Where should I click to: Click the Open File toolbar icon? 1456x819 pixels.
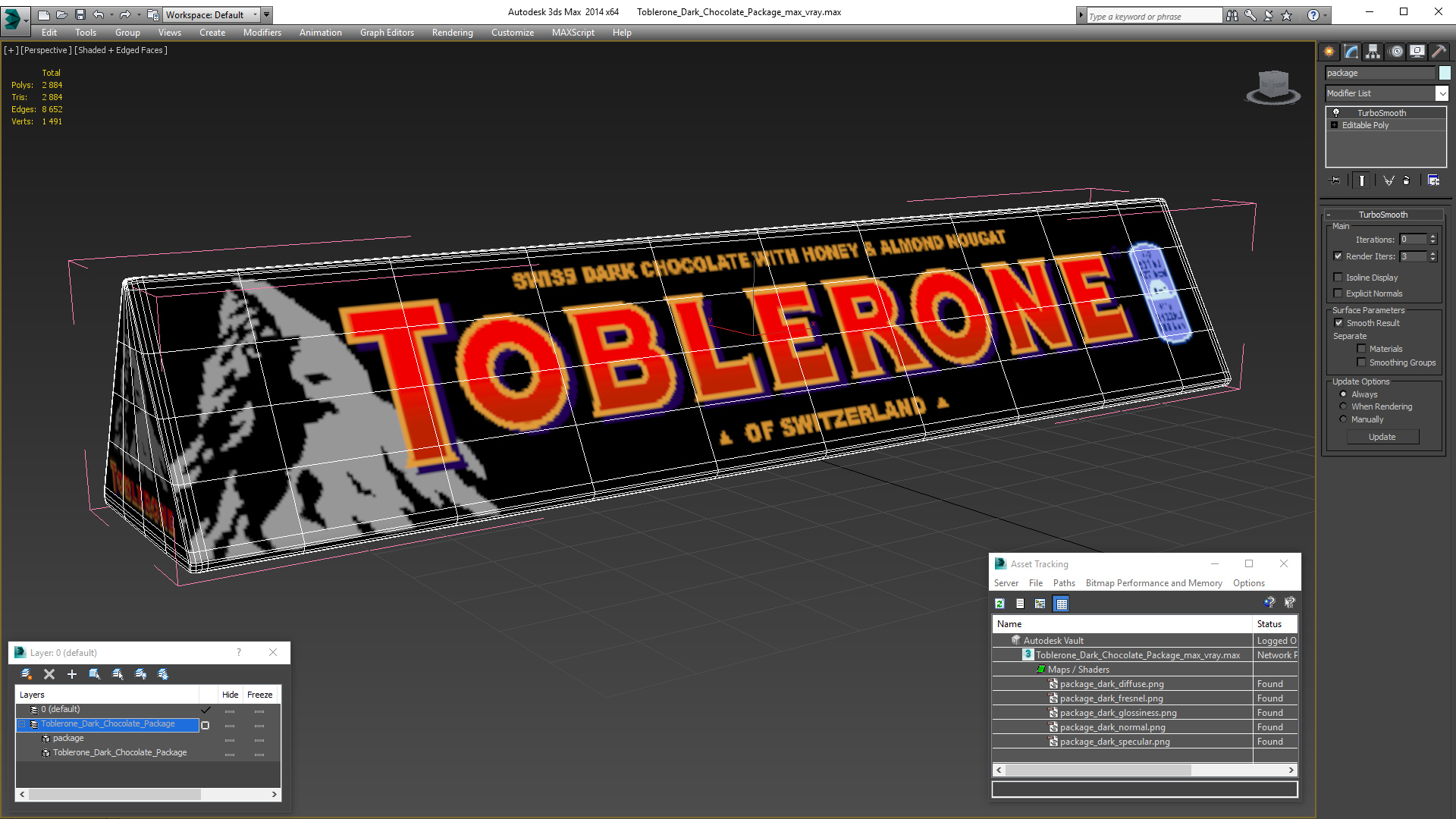click(62, 14)
